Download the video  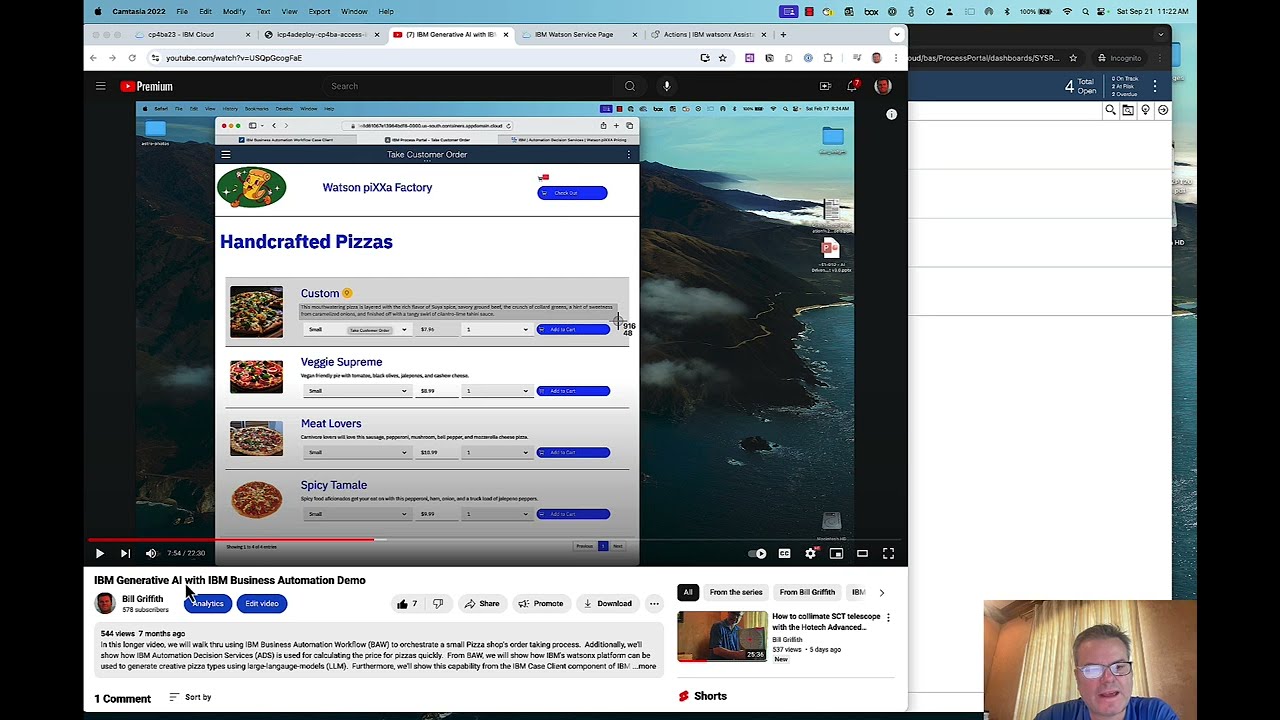point(608,604)
